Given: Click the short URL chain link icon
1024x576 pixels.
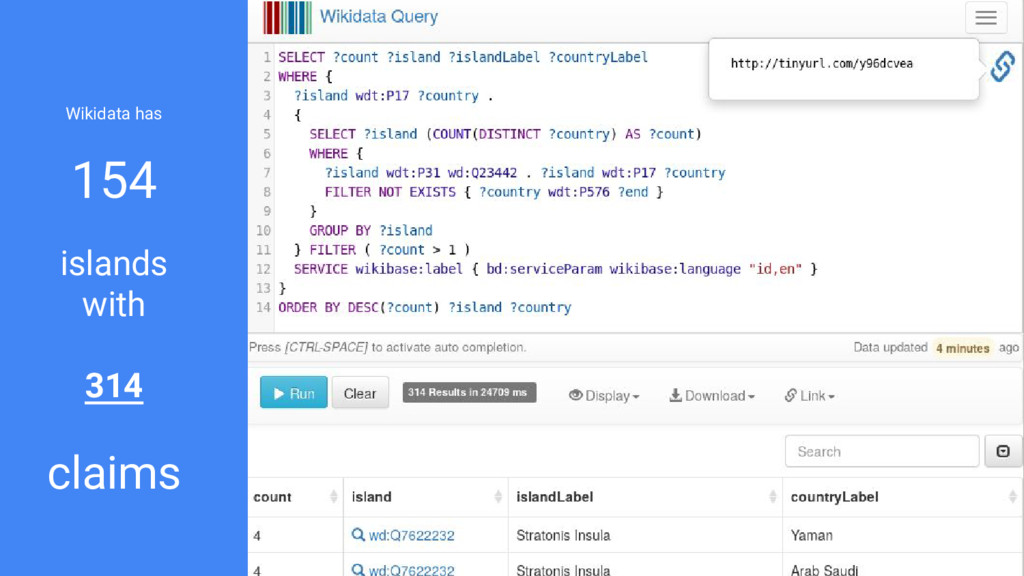Looking at the screenshot, I should click(1002, 66).
